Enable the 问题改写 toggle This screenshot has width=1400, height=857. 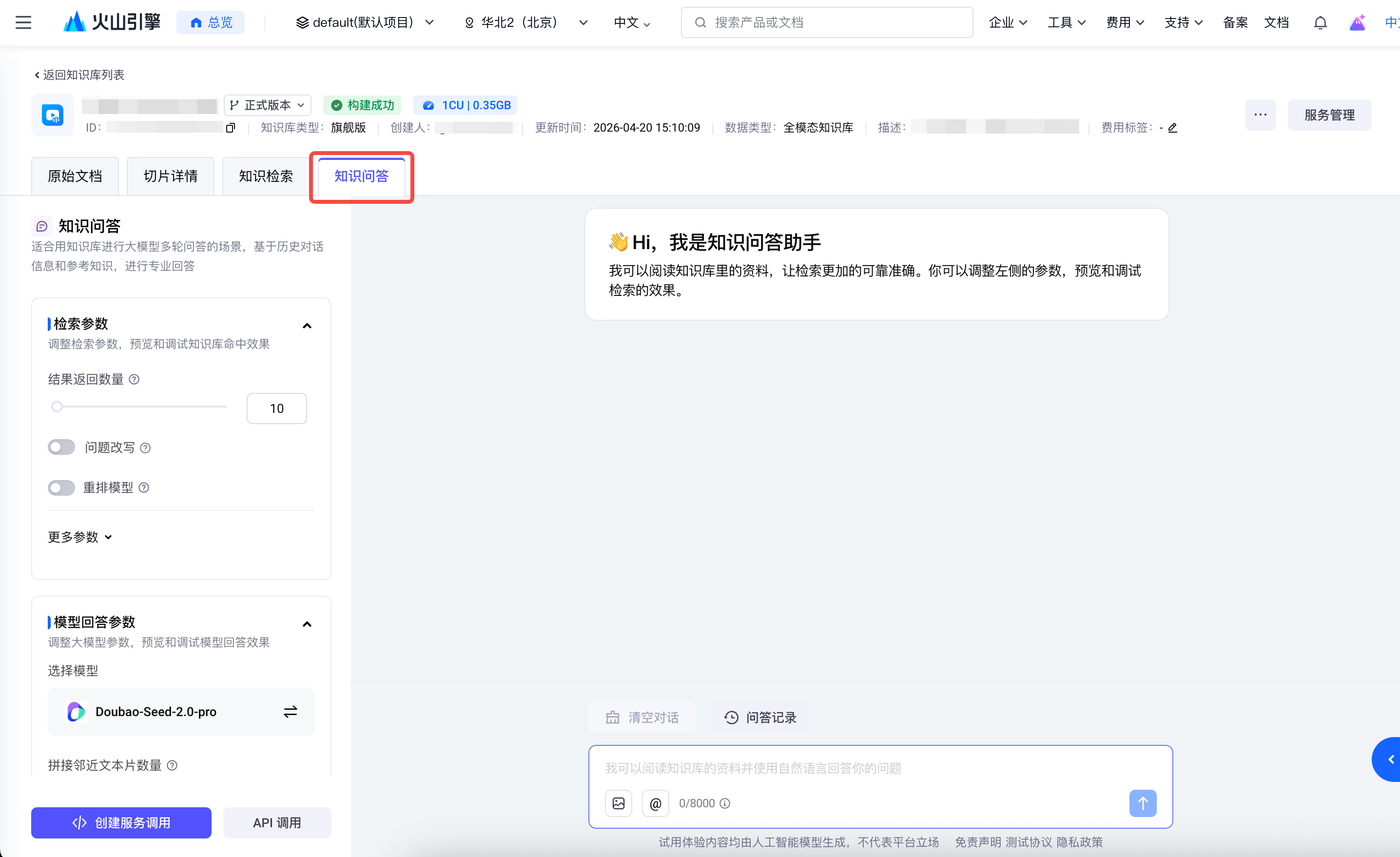61,447
